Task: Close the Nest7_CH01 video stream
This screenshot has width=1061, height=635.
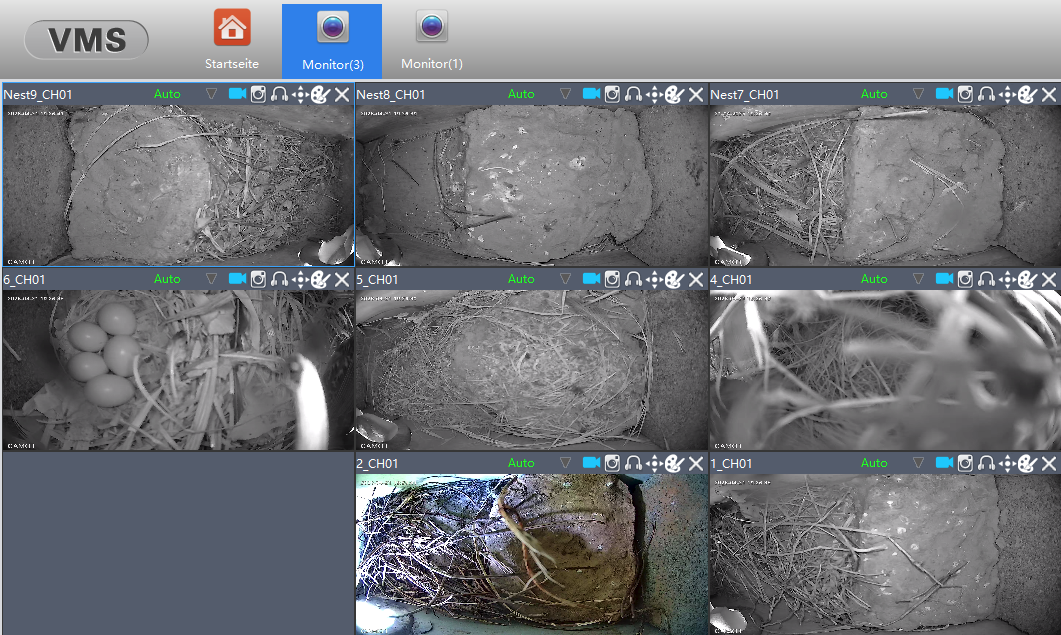Action: 1049,94
